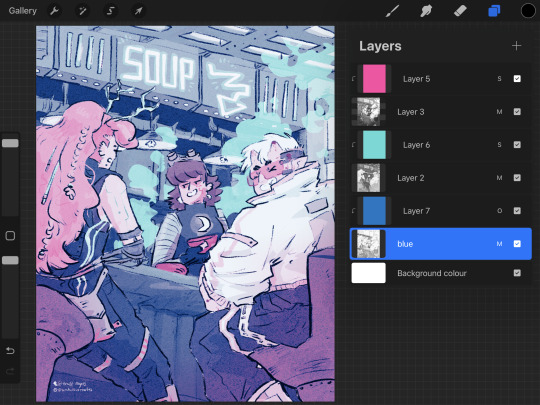Open blend mode M for Layer 2
540x405 pixels.
[x=499, y=178]
